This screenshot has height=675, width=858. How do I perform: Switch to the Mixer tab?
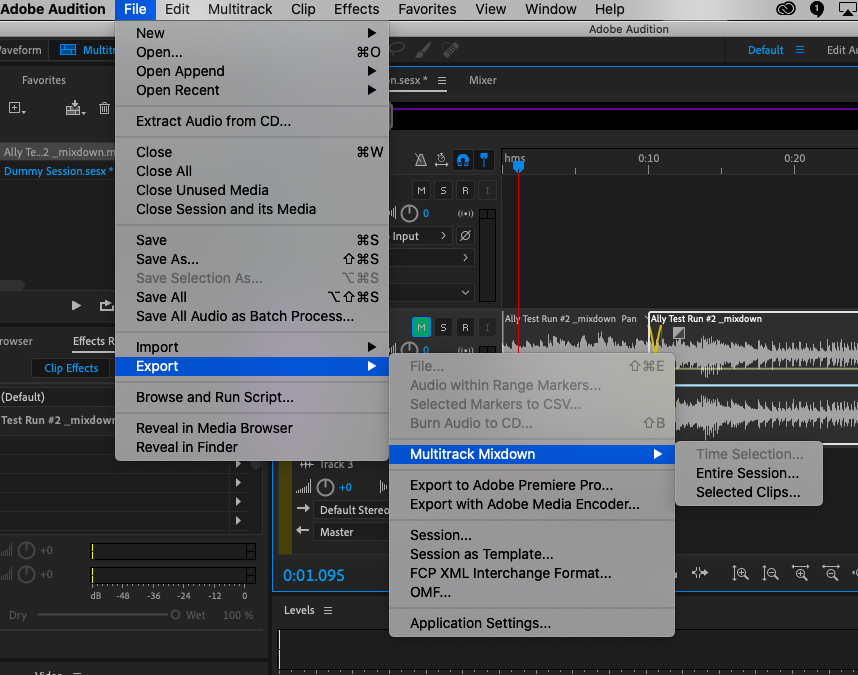pos(483,80)
